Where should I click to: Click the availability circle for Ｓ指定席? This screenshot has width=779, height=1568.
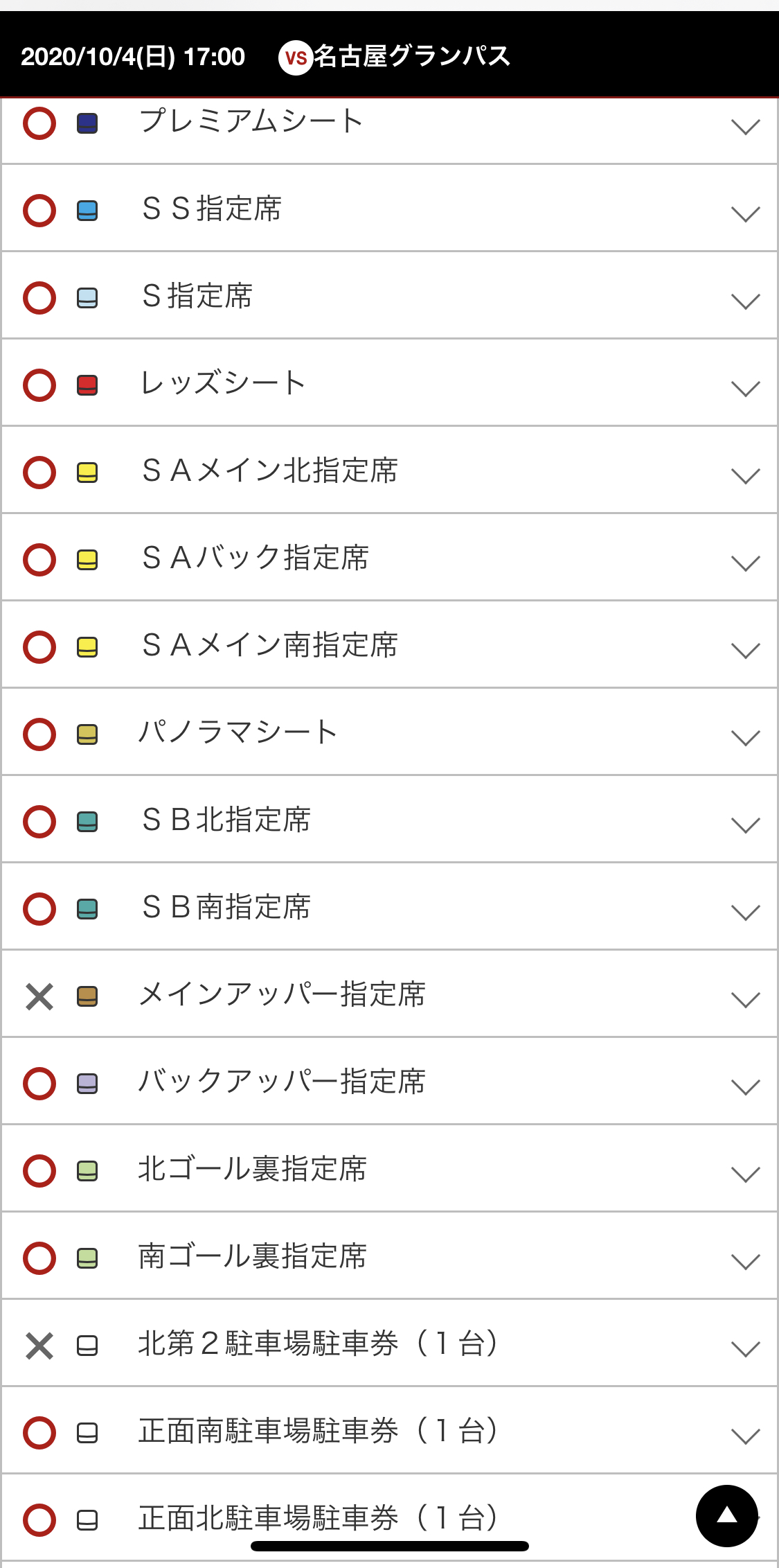39,298
